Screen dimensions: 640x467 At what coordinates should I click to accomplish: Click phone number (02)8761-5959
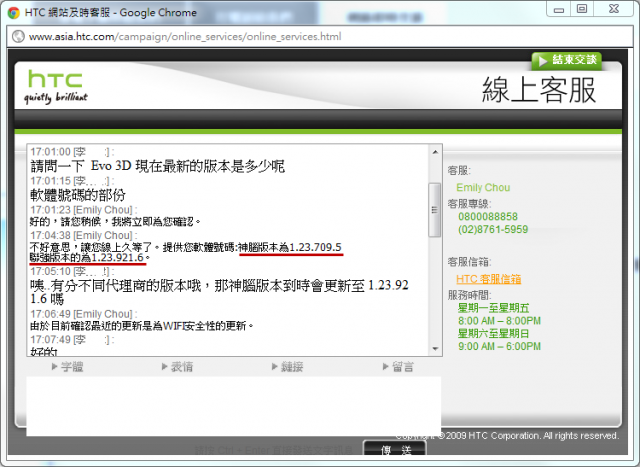[x=493, y=229]
